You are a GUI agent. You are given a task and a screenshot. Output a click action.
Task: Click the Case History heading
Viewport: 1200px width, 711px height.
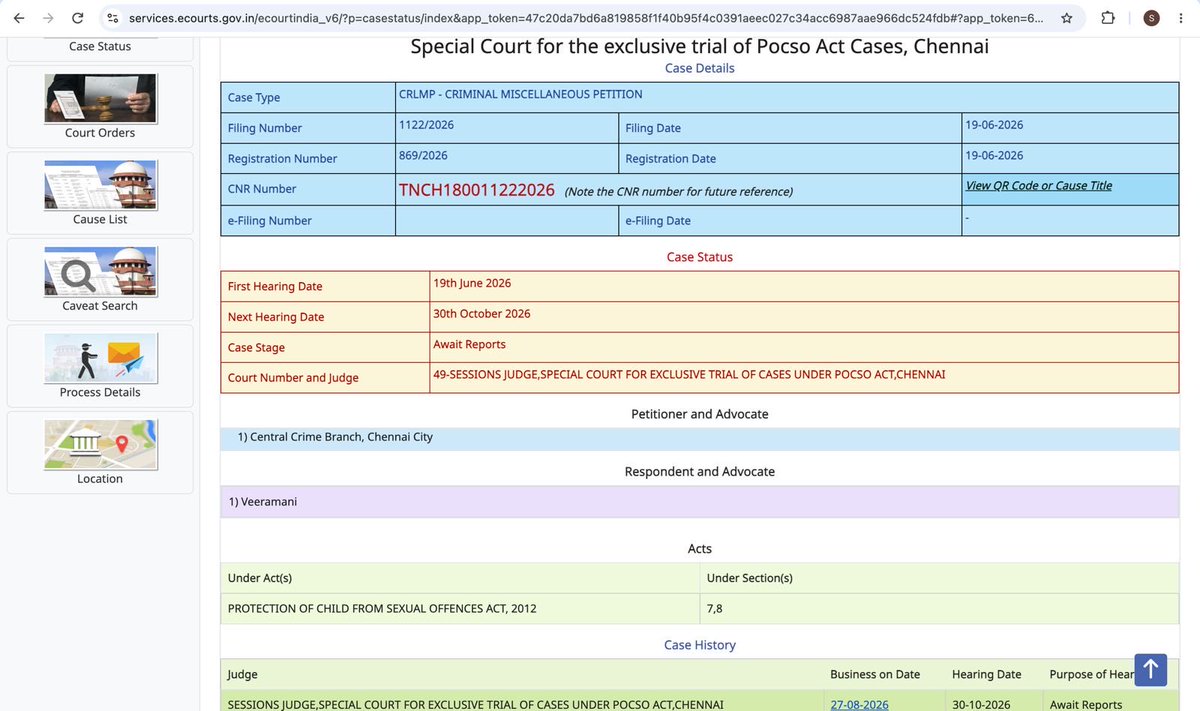click(700, 645)
